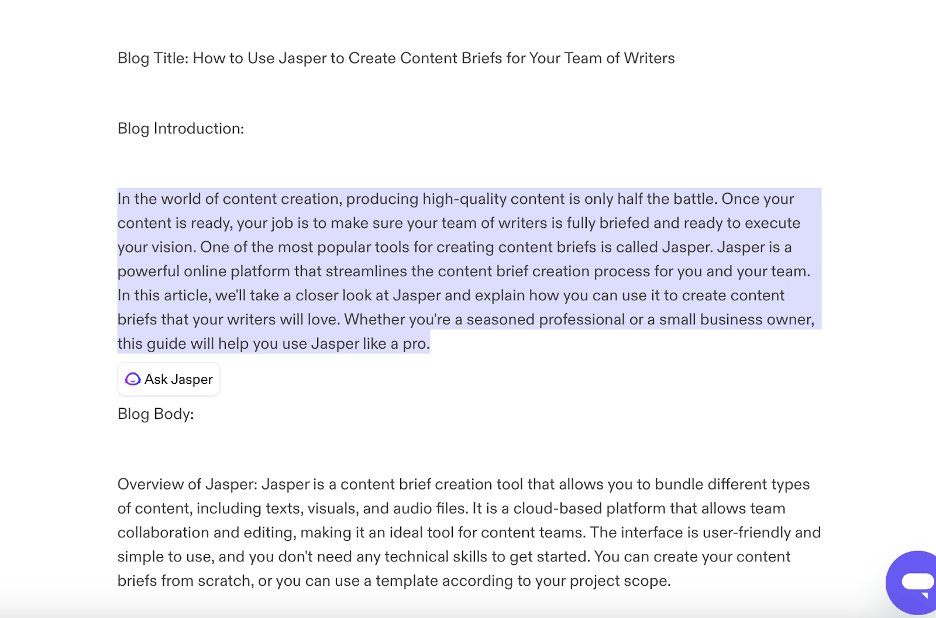
Task: Click "In this article" sentence start
Action: coord(164,295)
